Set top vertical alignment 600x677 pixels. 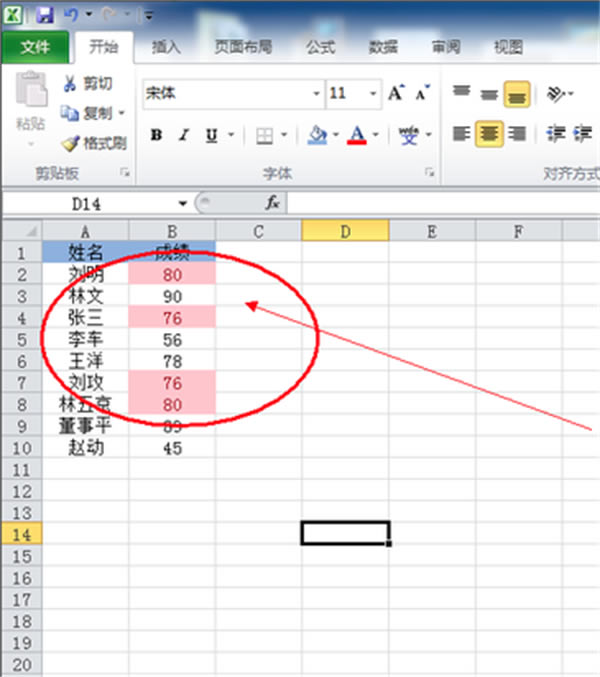[x=461, y=92]
